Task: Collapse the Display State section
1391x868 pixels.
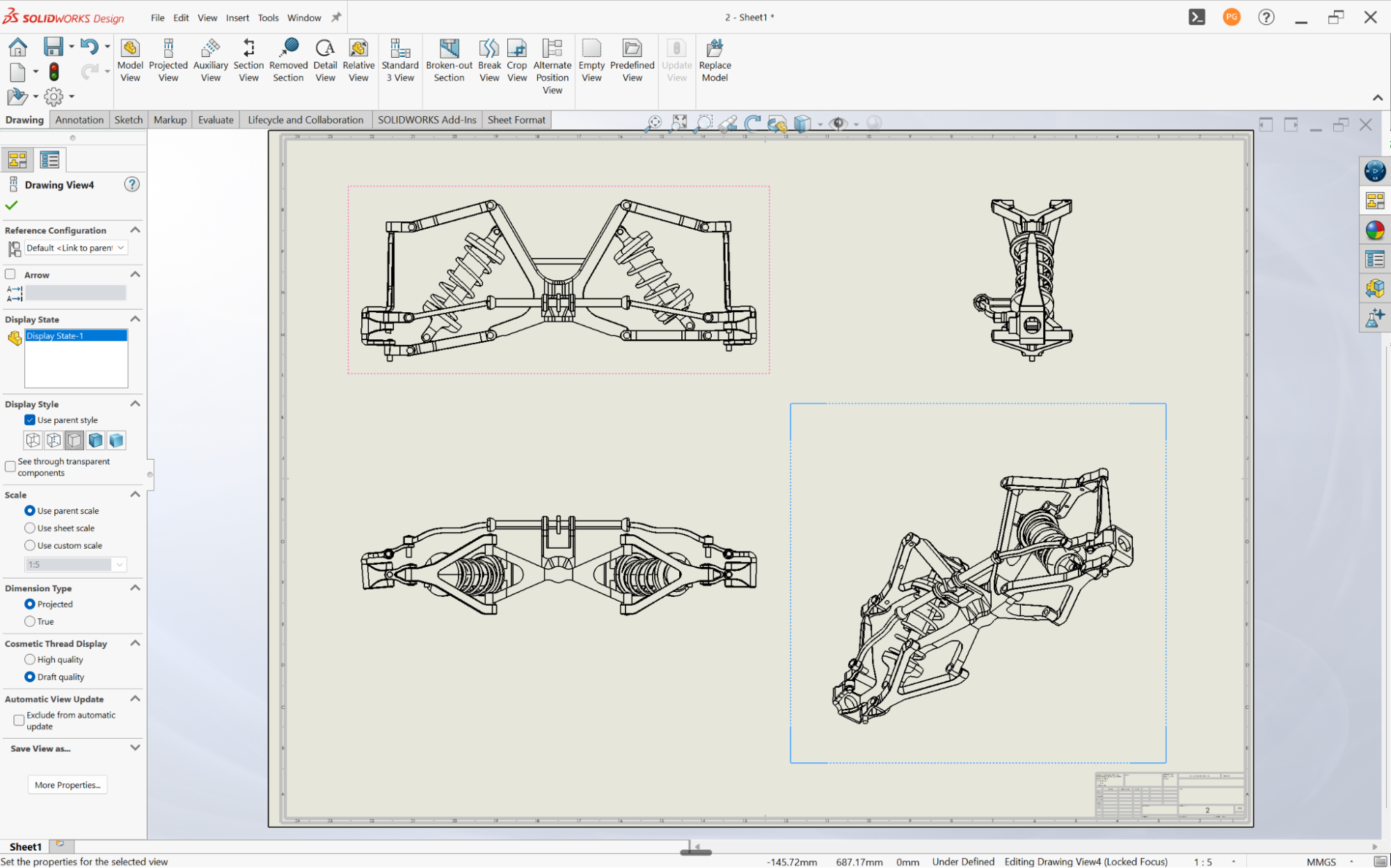Action: pos(135,319)
